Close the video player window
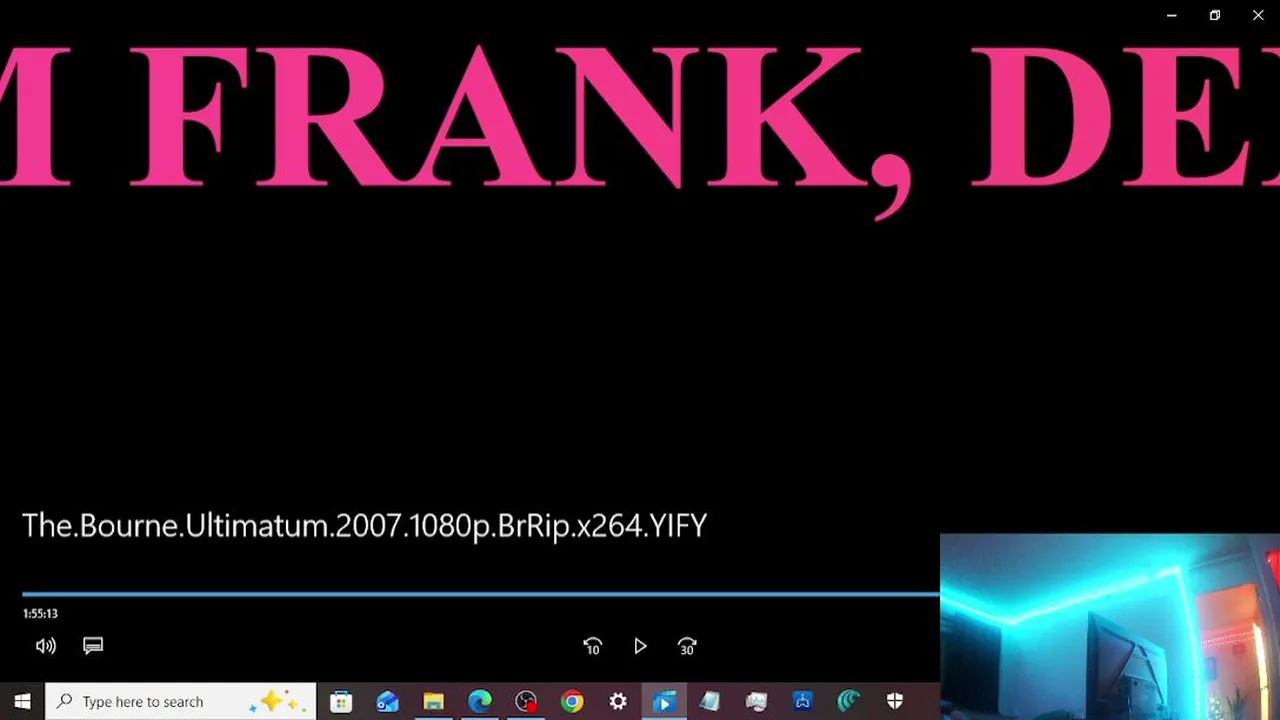The image size is (1280, 720). pos(1258,15)
